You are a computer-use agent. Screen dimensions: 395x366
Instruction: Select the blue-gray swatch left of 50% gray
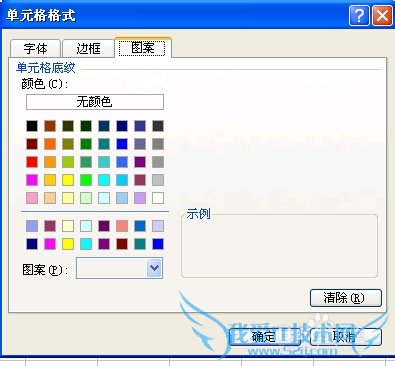[x=140, y=144]
